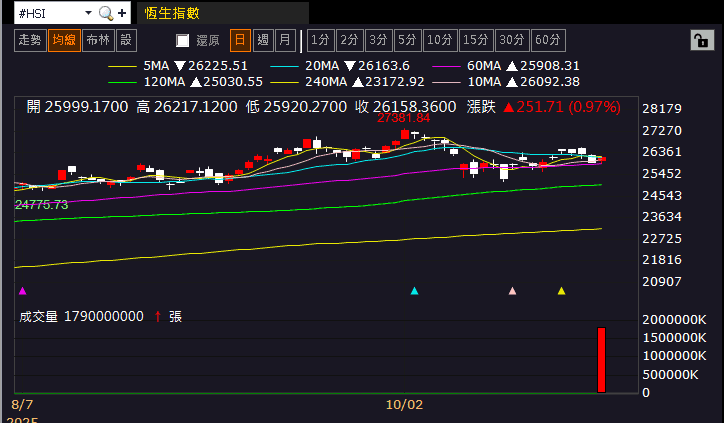Image resolution: width=724 pixels, height=423 pixels.
Task: Click the red 張 volume up arrow
Action: (158, 317)
